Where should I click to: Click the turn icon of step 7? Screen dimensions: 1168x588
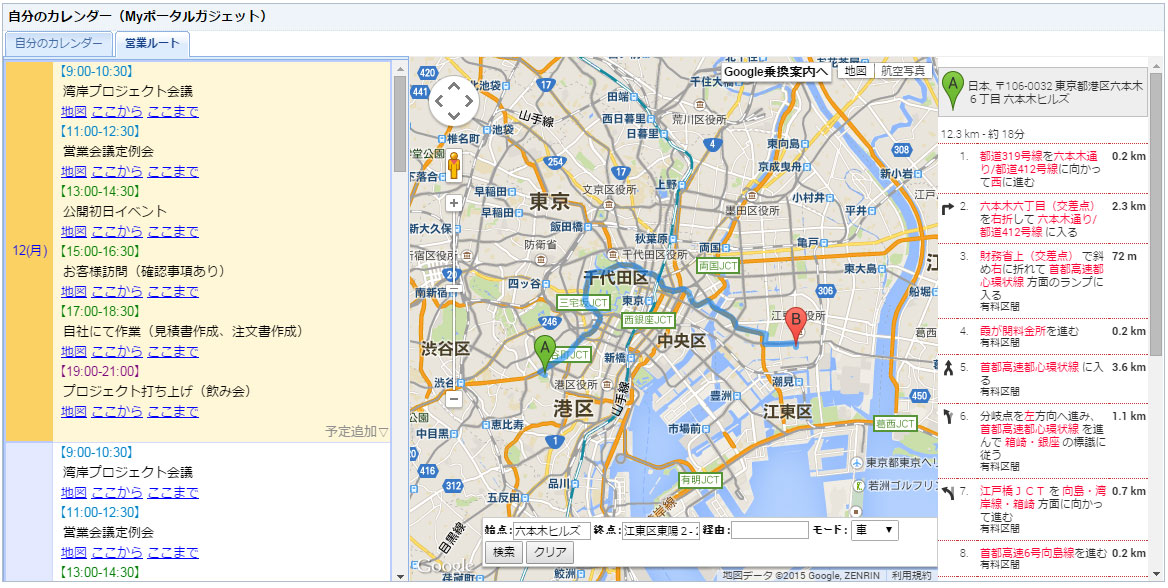pyautogui.click(x=948, y=492)
